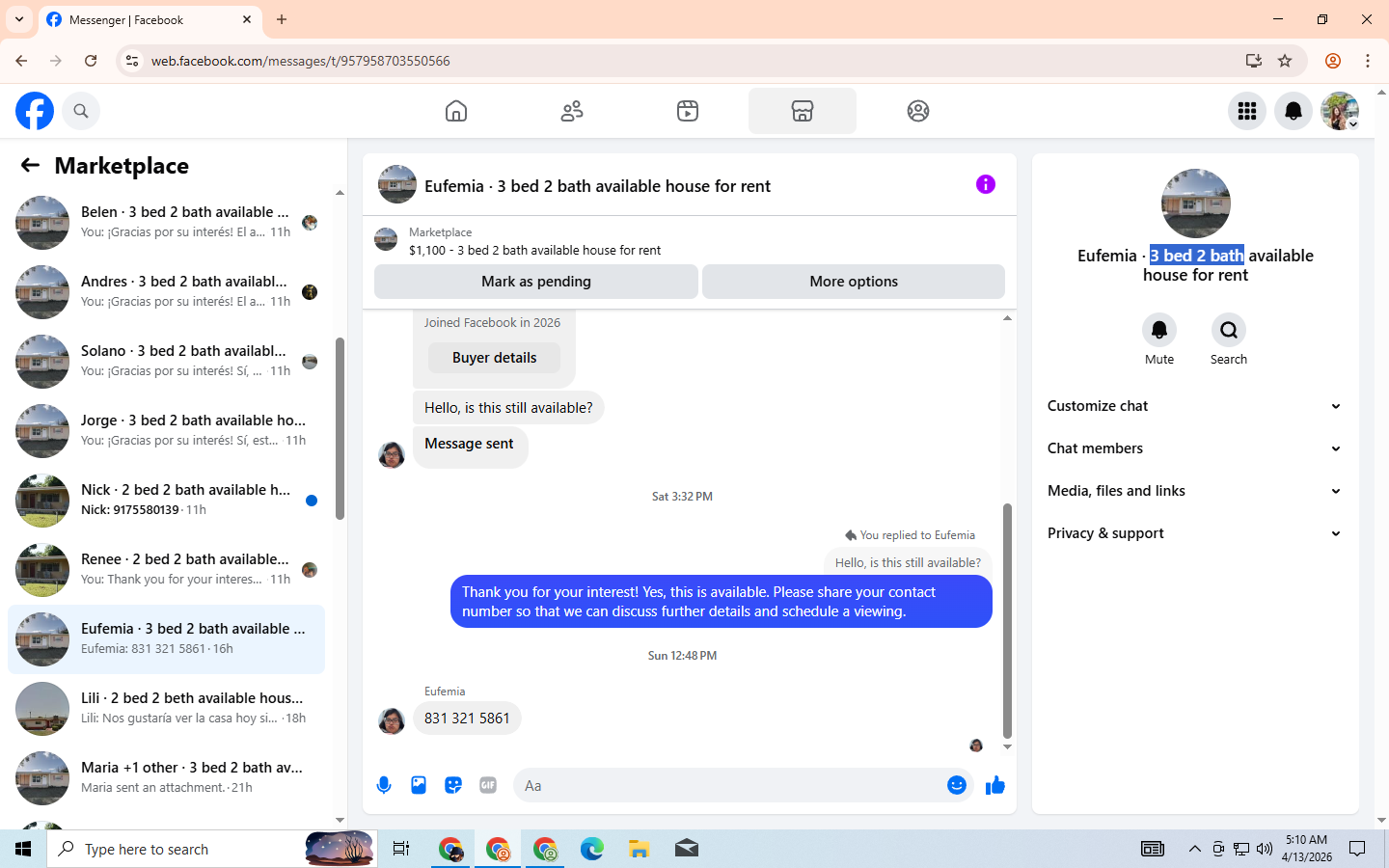The height and width of the screenshot is (868, 1389).
Task: Open the Facebook logo home link
Action: (x=35, y=111)
